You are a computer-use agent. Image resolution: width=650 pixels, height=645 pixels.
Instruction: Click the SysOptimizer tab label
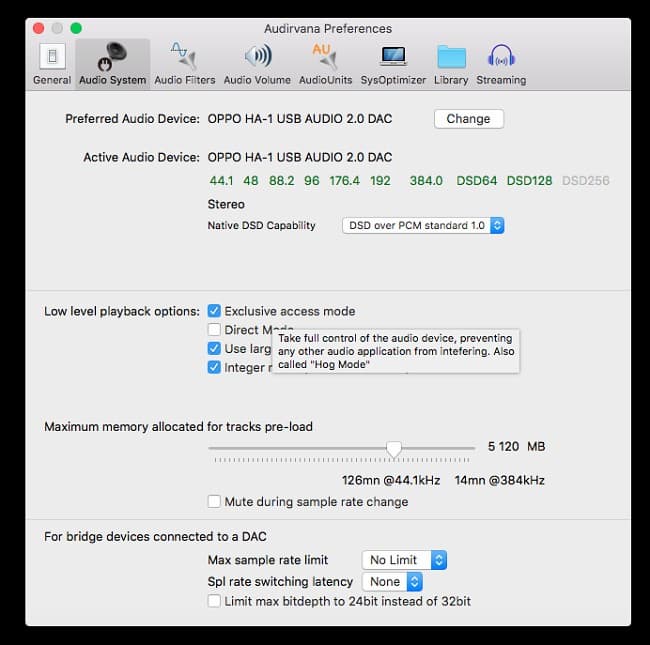tap(393, 80)
